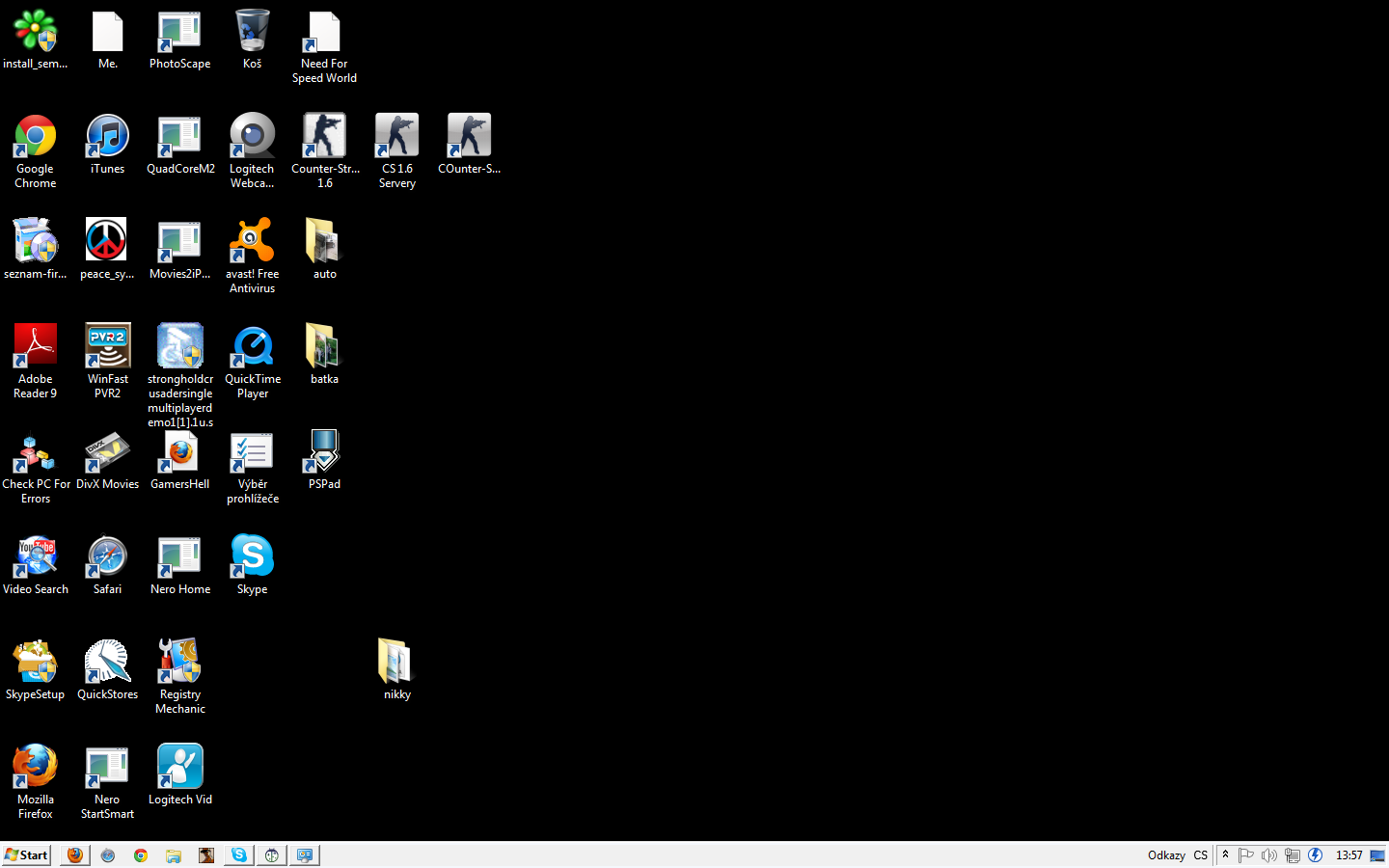1389x868 pixels.
Task: Open the CS language indicator
Action: point(1201,855)
